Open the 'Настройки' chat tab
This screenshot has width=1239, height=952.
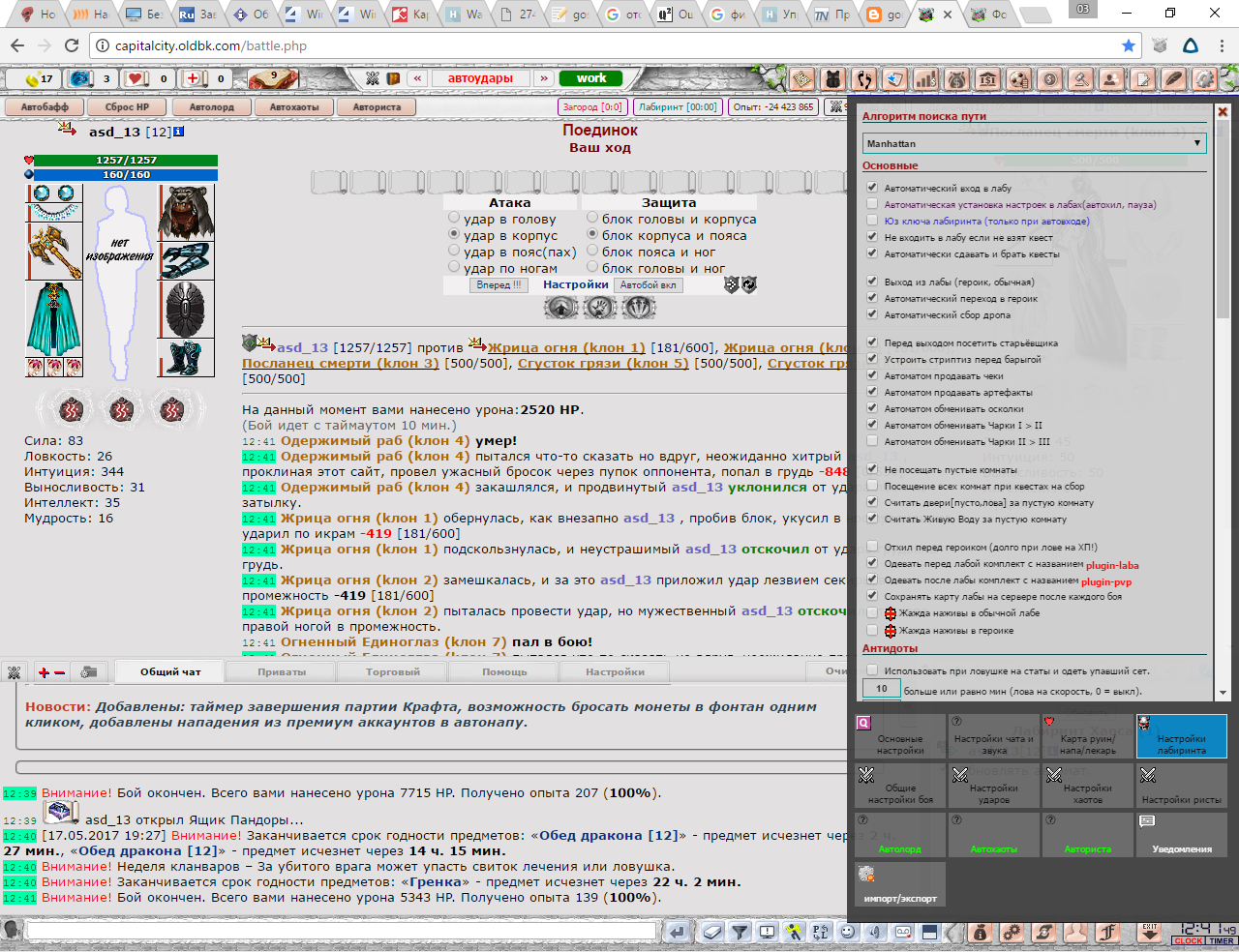615,671
